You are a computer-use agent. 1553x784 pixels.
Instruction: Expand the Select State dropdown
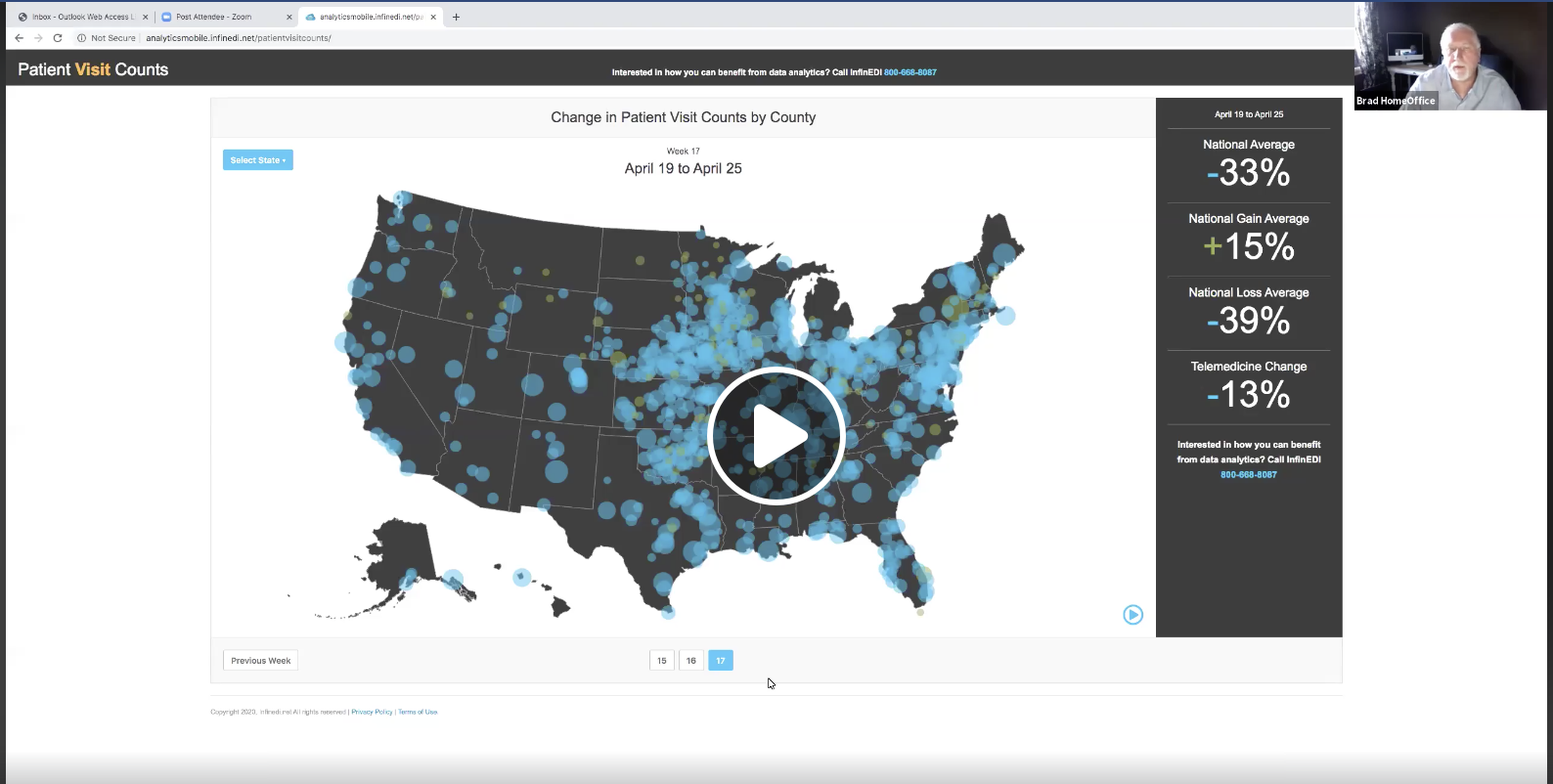pos(258,160)
